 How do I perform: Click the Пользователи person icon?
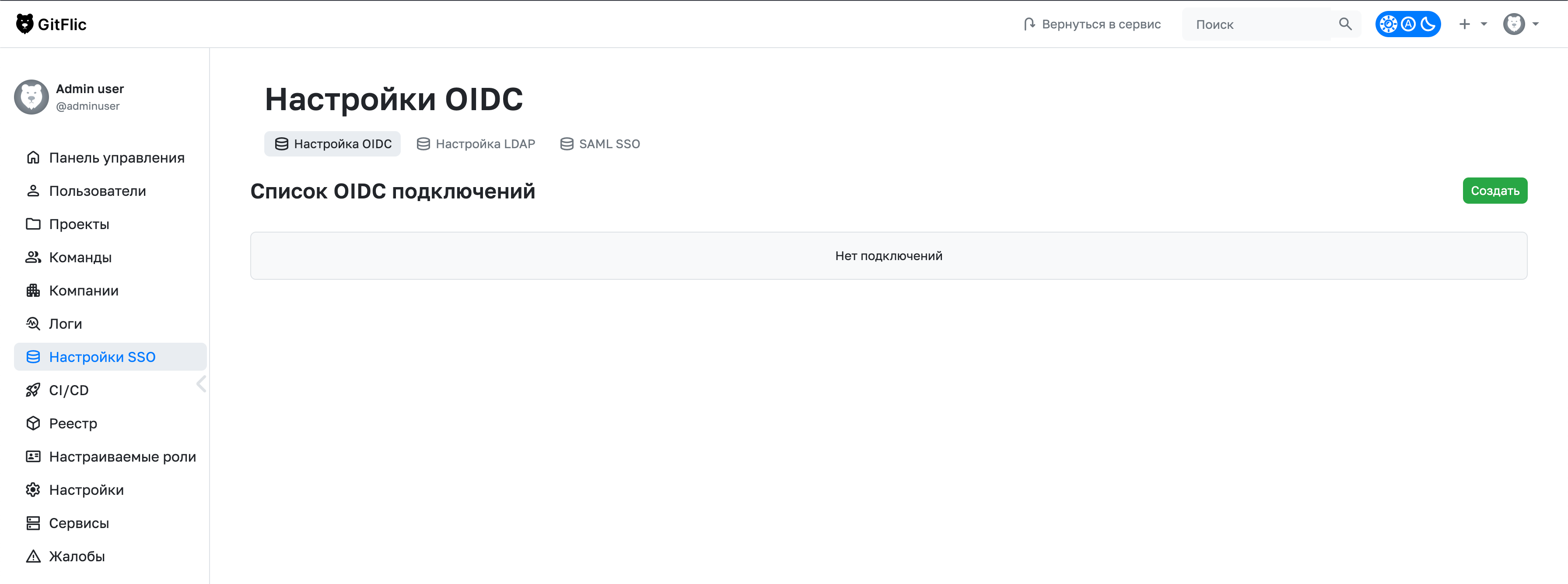33,191
